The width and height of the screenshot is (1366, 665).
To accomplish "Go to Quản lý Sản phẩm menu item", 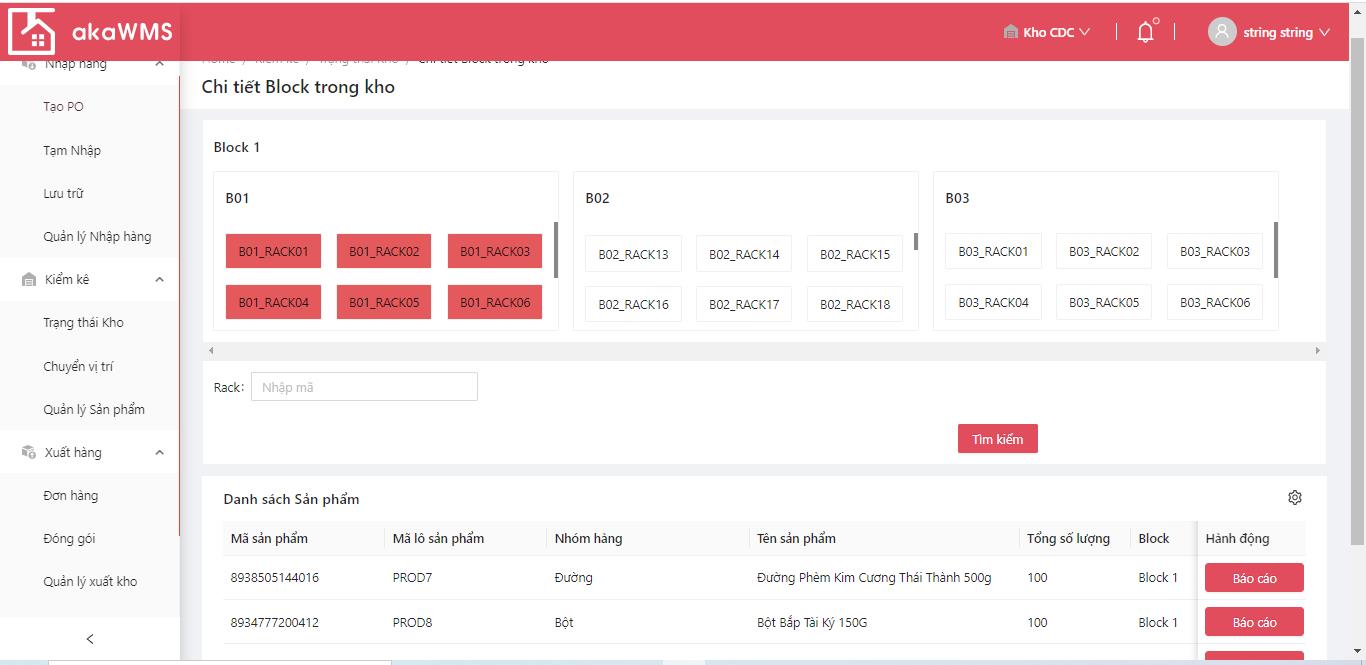I will coord(94,410).
